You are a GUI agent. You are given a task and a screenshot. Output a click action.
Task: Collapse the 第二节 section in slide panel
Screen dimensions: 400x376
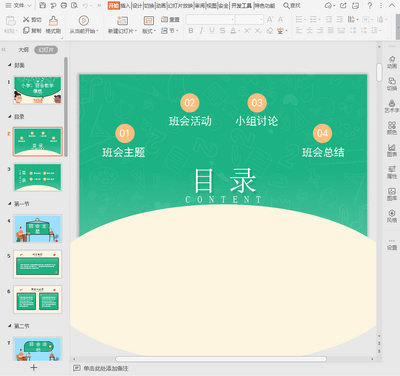9,326
